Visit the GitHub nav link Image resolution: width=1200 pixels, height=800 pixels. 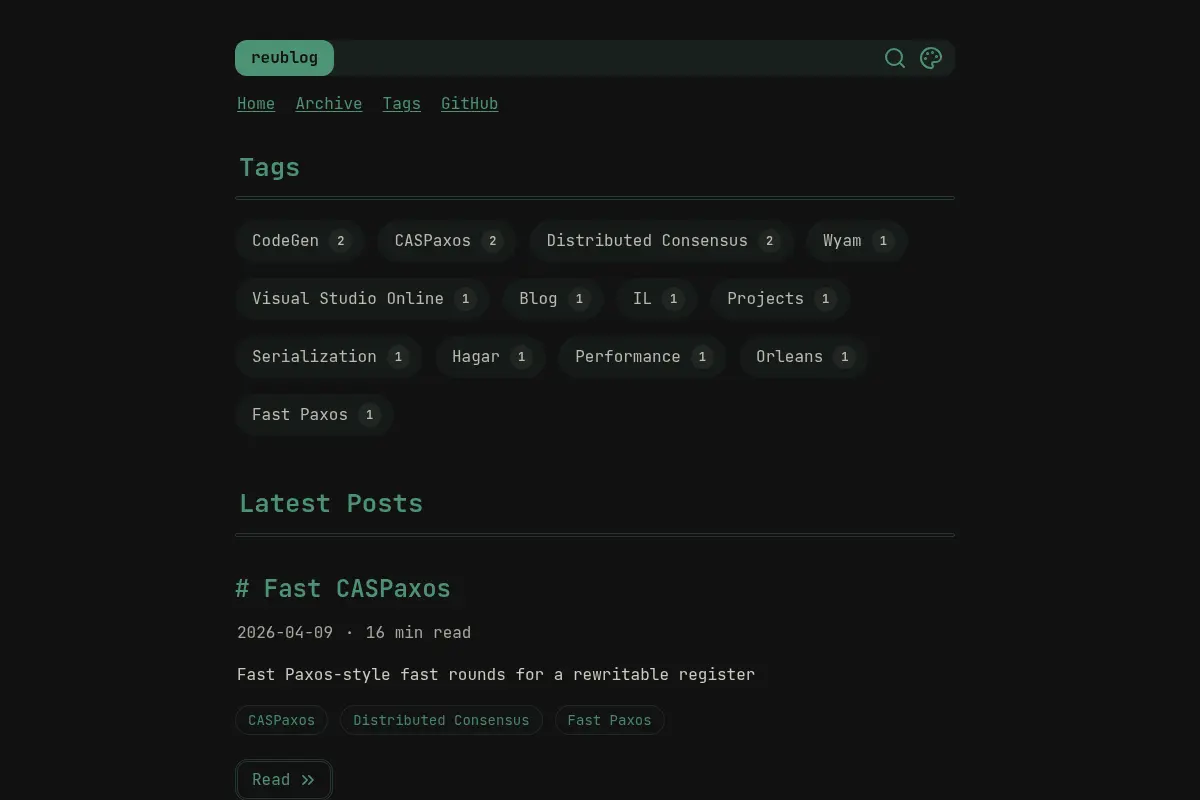(x=469, y=104)
